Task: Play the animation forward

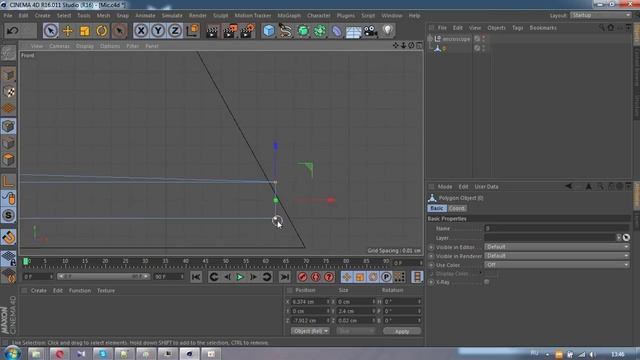Action: pyautogui.click(x=240, y=277)
